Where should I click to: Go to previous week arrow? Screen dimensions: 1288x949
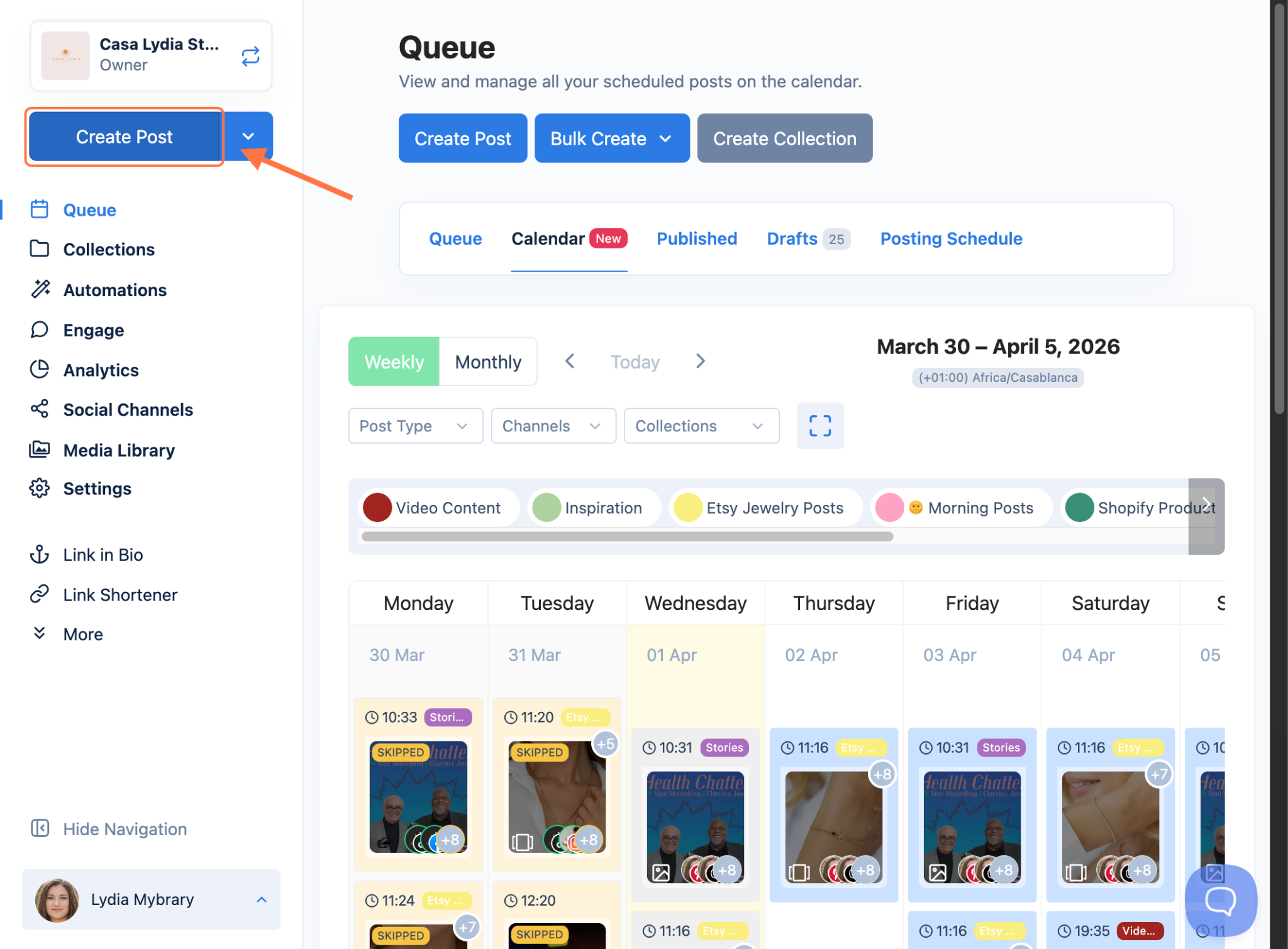click(570, 361)
